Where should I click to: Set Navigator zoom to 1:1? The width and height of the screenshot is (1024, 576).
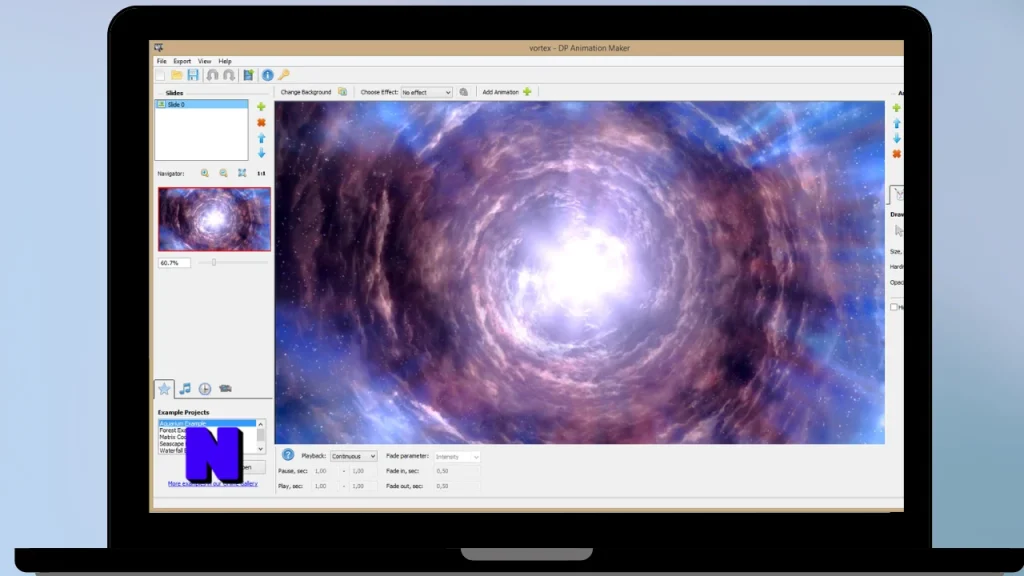(x=261, y=174)
